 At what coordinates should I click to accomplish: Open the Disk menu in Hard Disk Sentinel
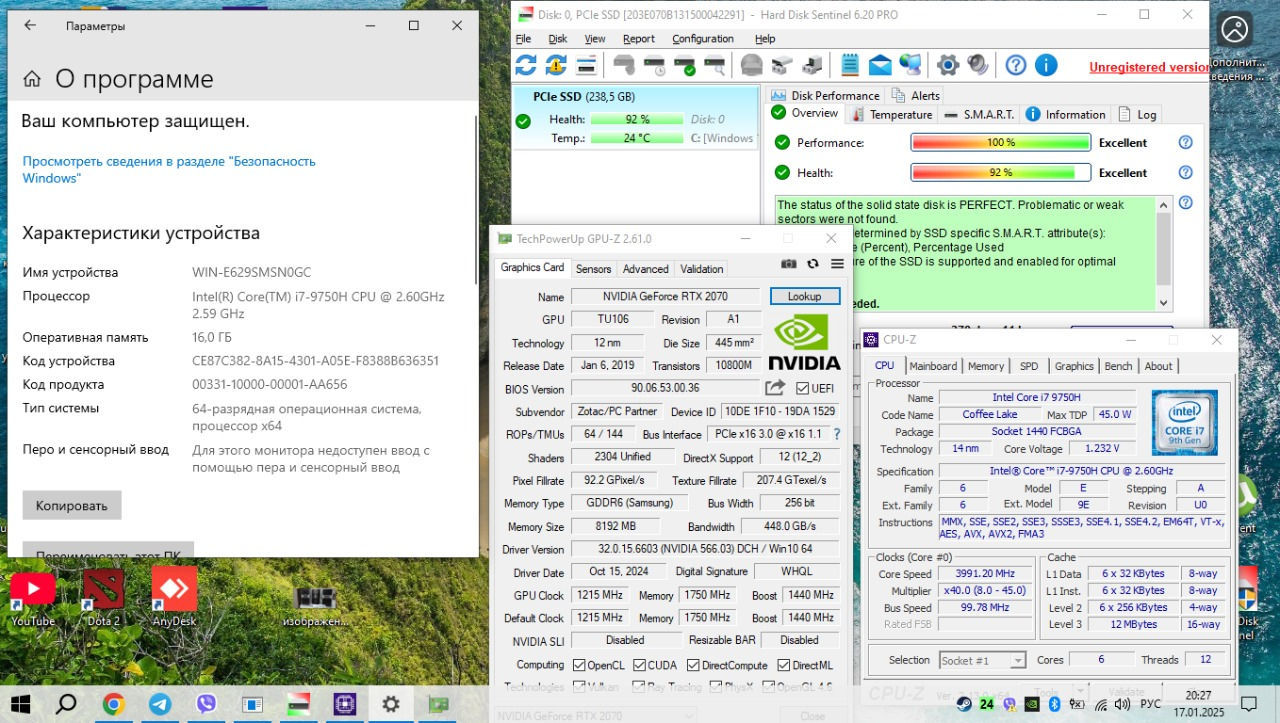click(x=558, y=39)
